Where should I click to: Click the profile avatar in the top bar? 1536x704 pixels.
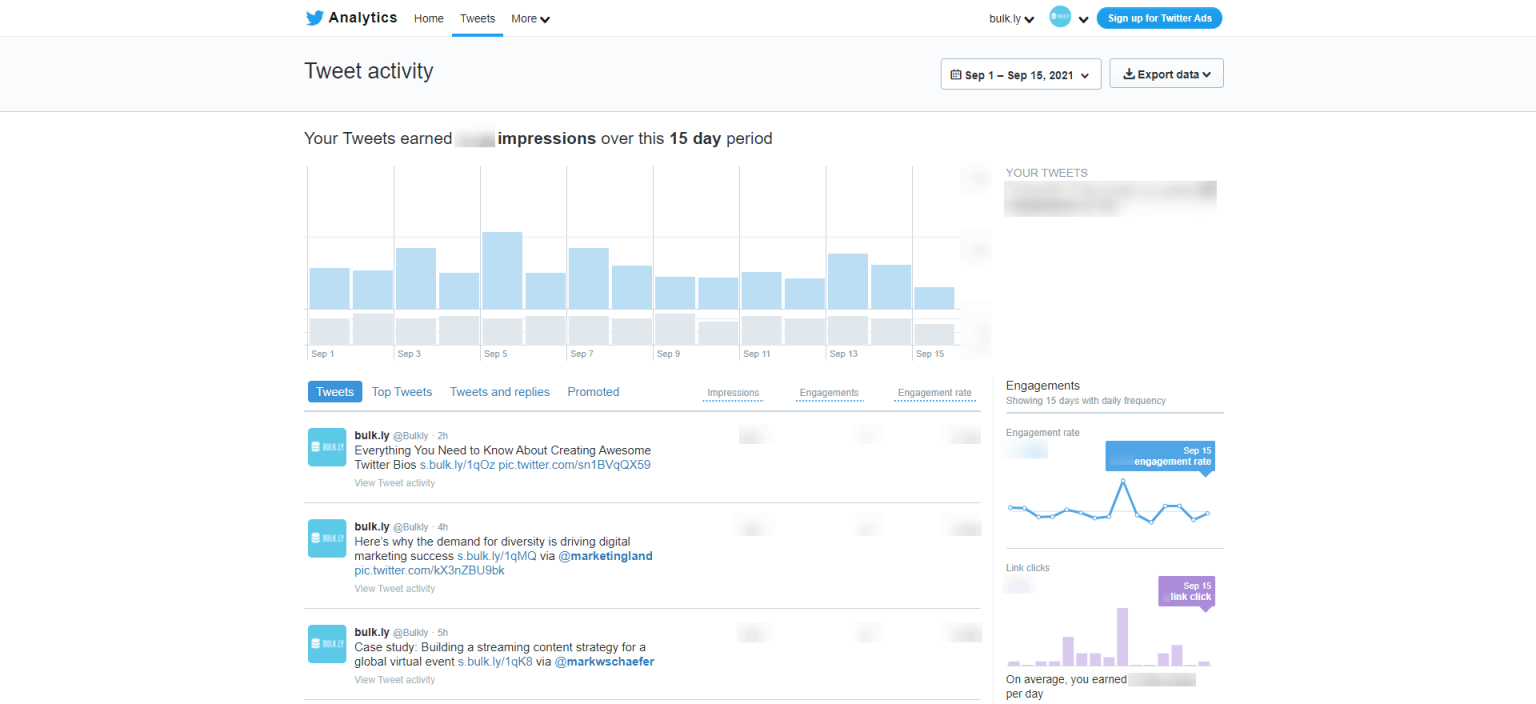tap(1060, 17)
